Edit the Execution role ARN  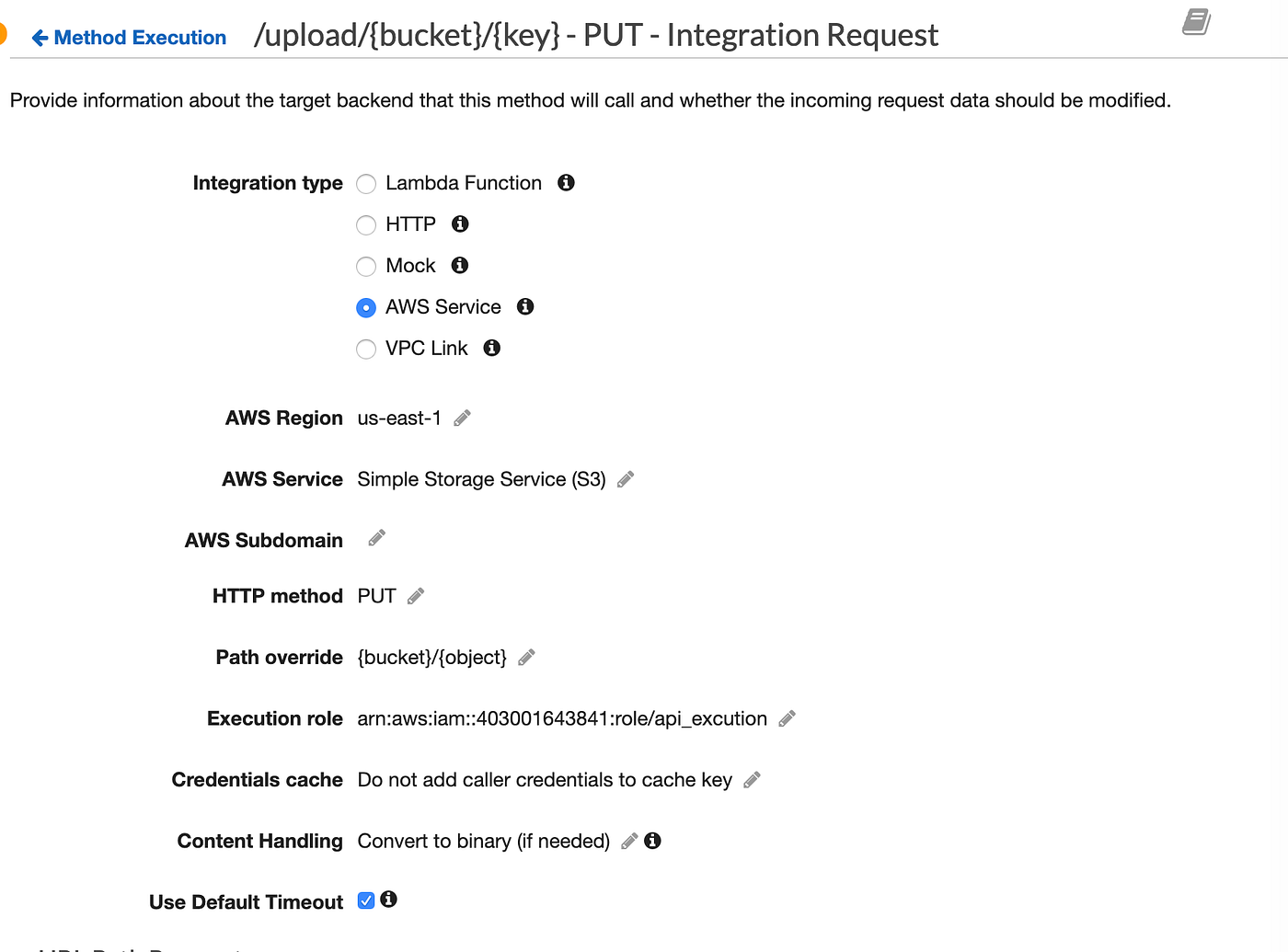point(787,718)
